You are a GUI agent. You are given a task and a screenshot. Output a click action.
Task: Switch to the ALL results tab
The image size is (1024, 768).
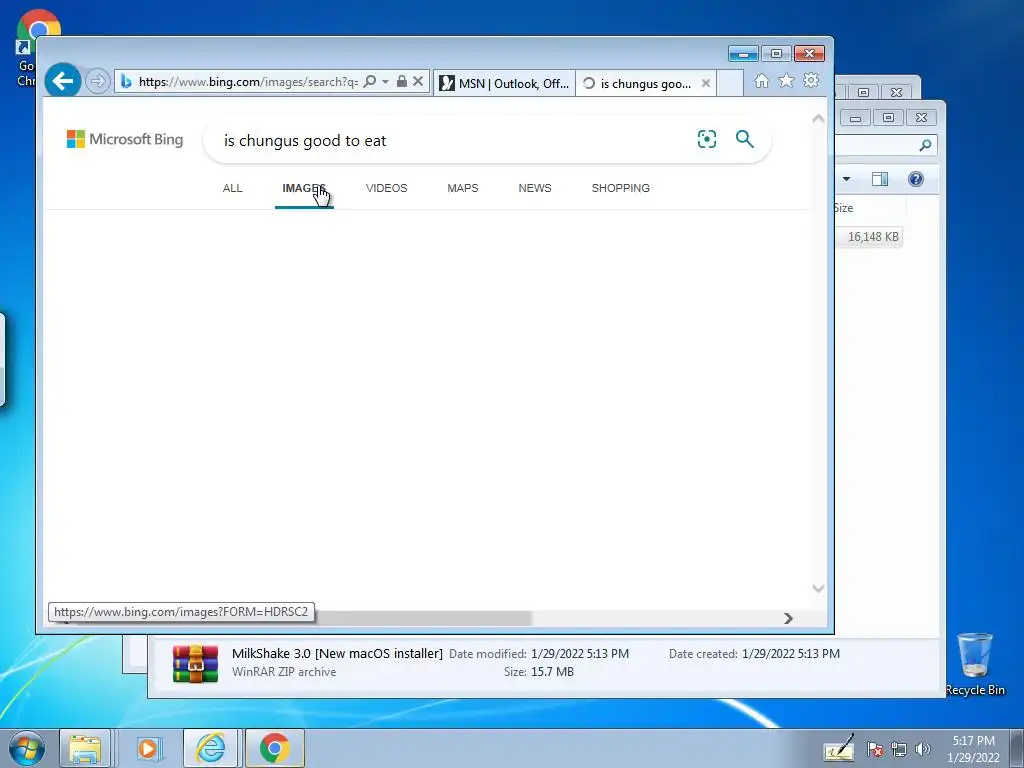[232, 188]
